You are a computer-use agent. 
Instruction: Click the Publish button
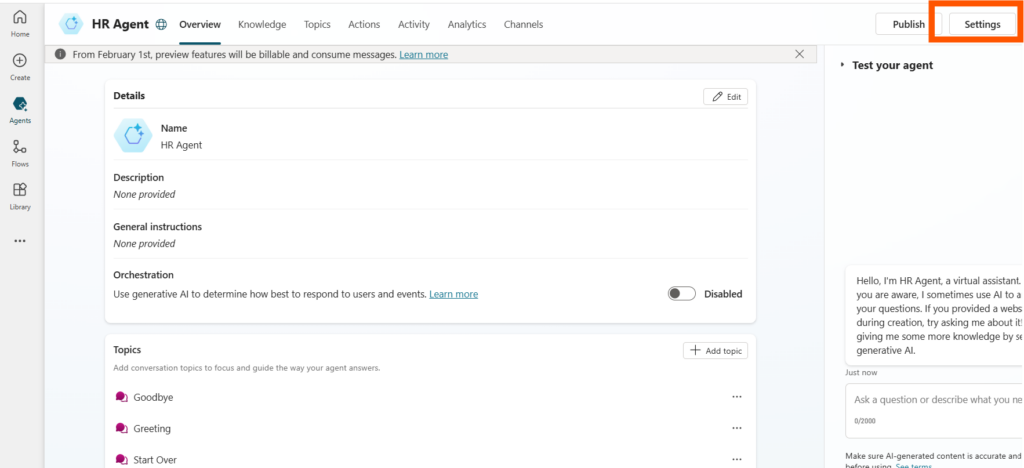coord(908,24)
